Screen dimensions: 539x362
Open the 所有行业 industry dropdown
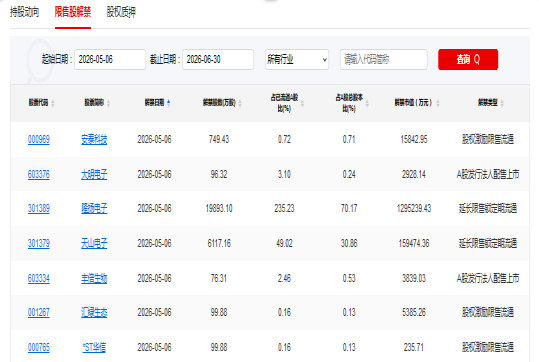(297, 59)
